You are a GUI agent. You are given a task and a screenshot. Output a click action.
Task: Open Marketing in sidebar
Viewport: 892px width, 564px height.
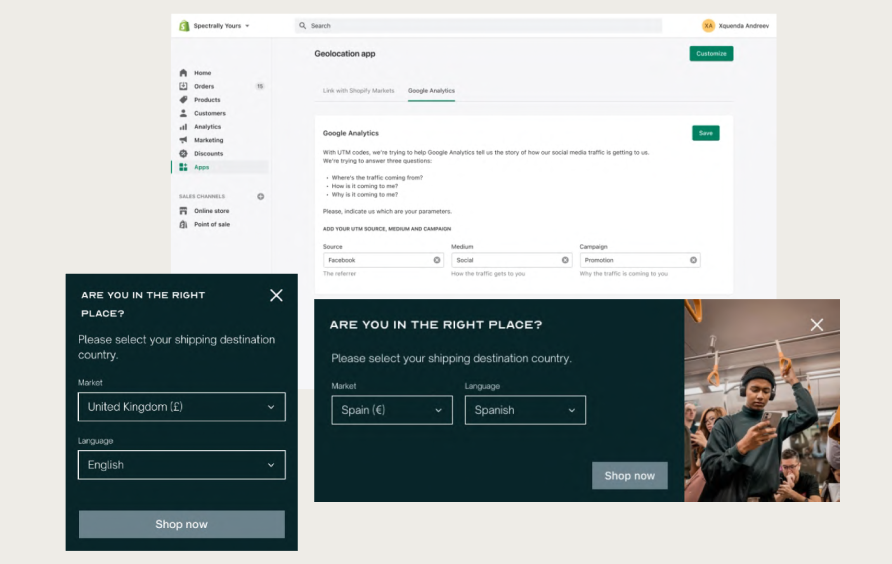tap(209, 140)
